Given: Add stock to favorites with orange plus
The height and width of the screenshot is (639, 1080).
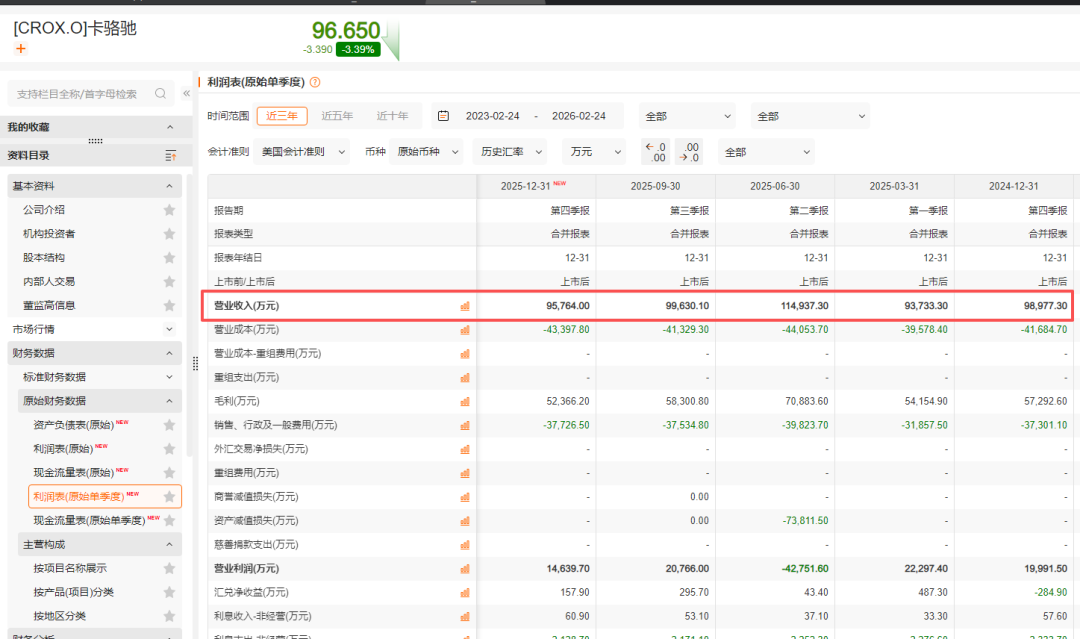Looking at the screenshot, I should pos(21,49).
